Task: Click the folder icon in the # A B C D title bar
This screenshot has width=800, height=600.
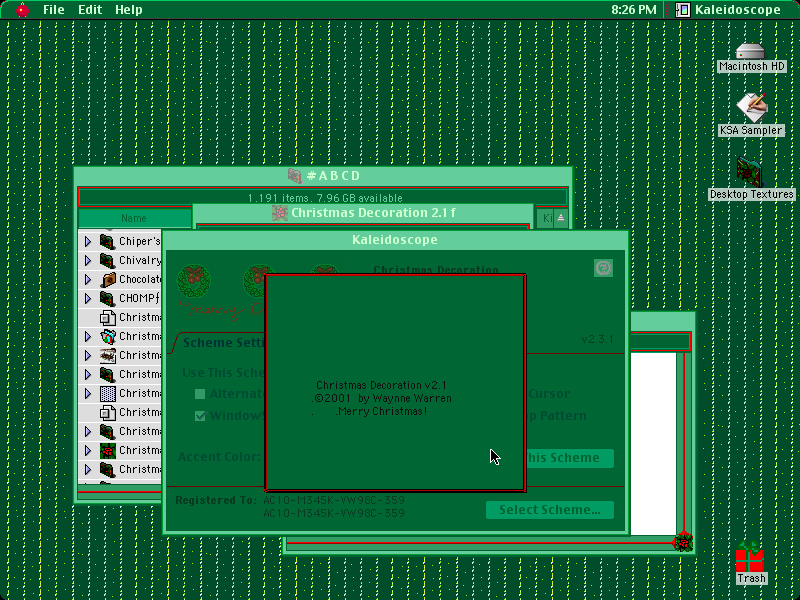Action: [x=295, y=176]
